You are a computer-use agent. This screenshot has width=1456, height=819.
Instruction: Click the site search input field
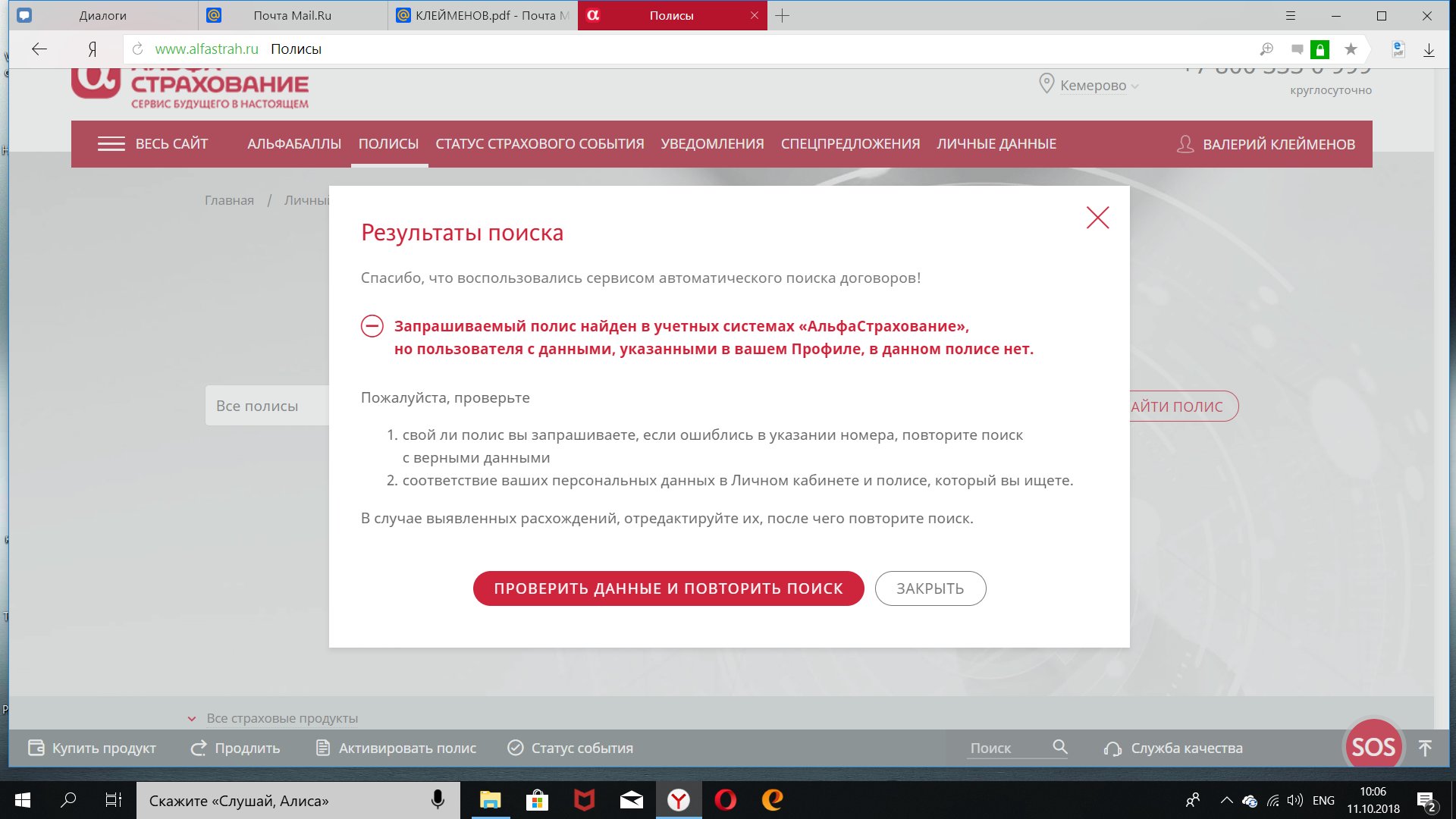pos(1007,748)
